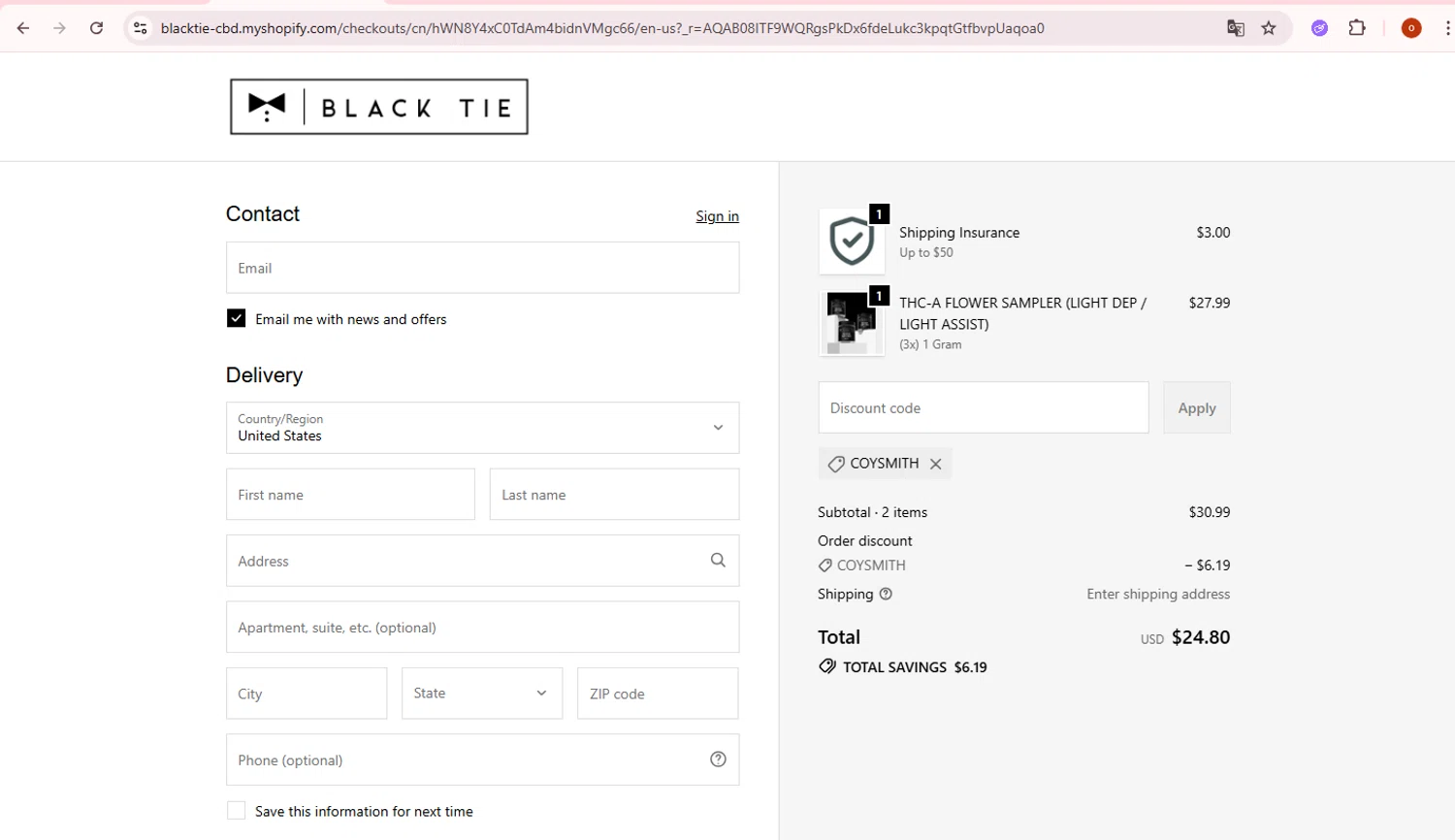Focus the Discount code field
The height and width of the screenshot is (840, 1455).
coord(984,407)
